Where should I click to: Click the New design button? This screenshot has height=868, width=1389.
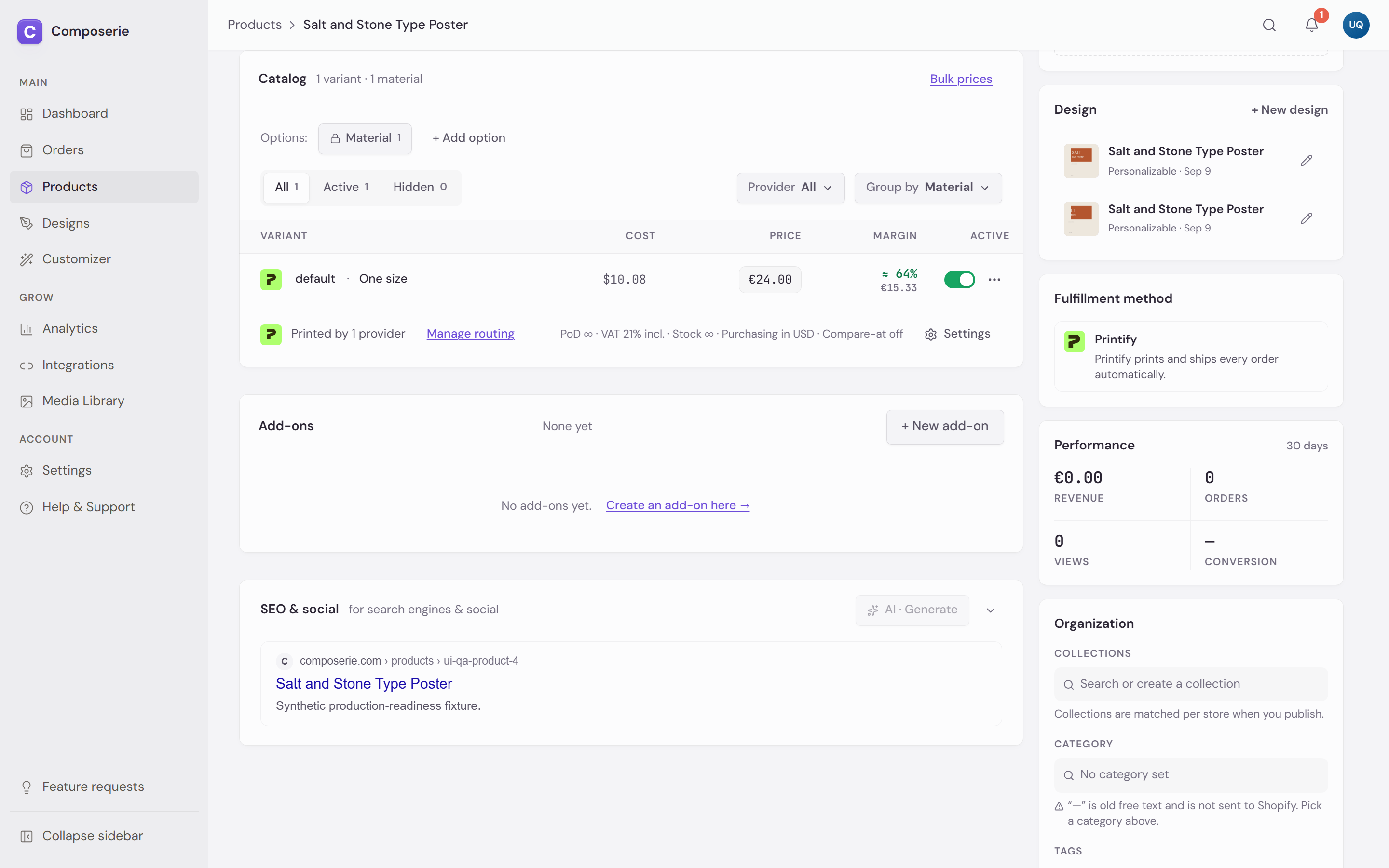pyautogui.click(x=1289, y=110)
